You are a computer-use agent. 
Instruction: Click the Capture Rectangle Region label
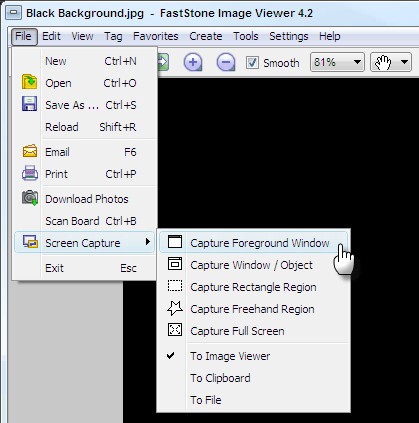(253, 287)
